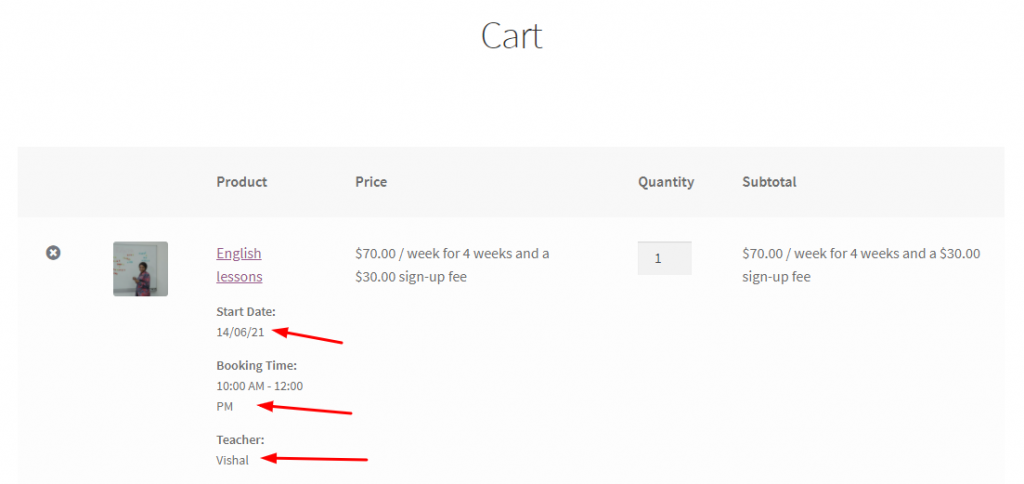Select the Subtotal column header

[x=769, y=182]
